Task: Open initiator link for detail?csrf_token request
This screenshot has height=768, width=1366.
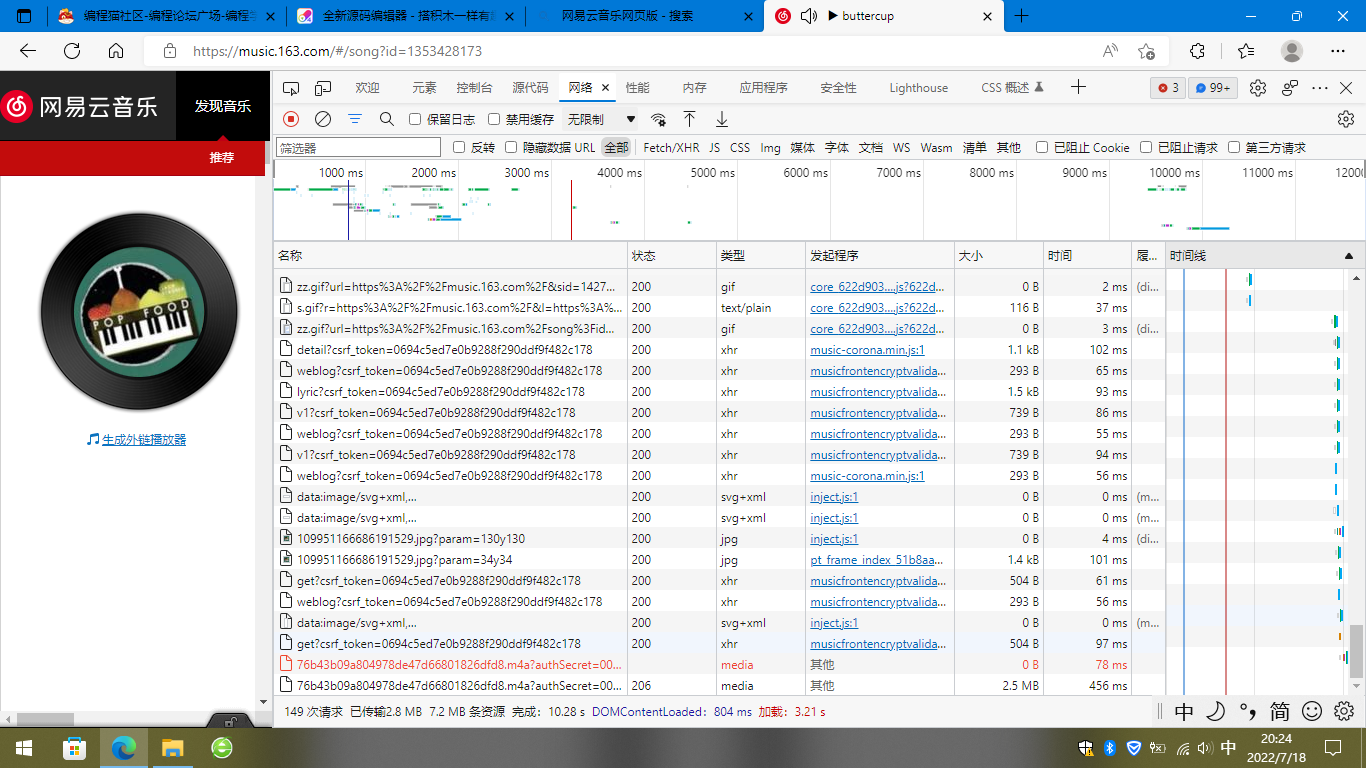Action: (867, 350)
